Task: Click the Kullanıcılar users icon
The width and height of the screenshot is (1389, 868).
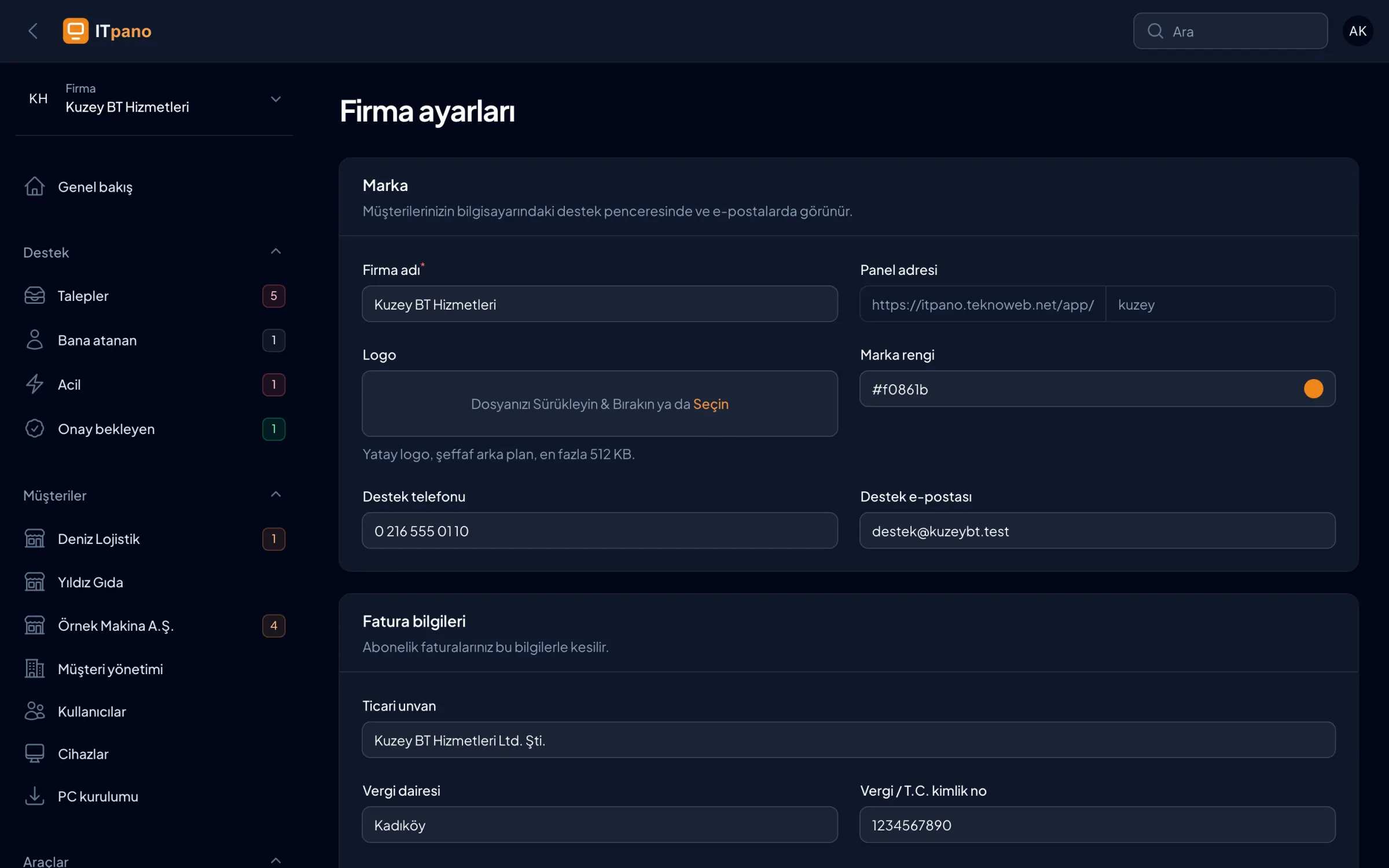Action: [35, 711]
